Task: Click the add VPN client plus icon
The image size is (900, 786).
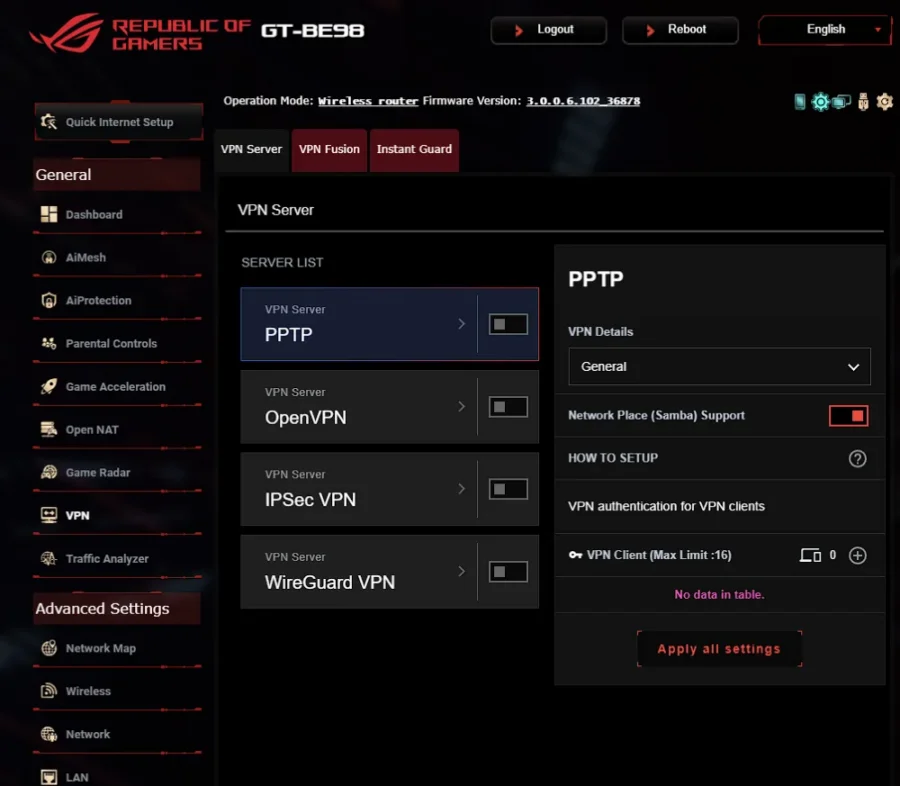Action: pos(858,555)
